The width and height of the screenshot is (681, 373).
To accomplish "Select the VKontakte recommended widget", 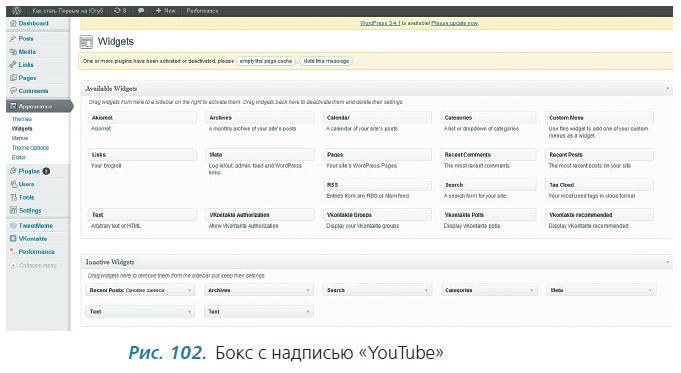I will click(599, 215).
